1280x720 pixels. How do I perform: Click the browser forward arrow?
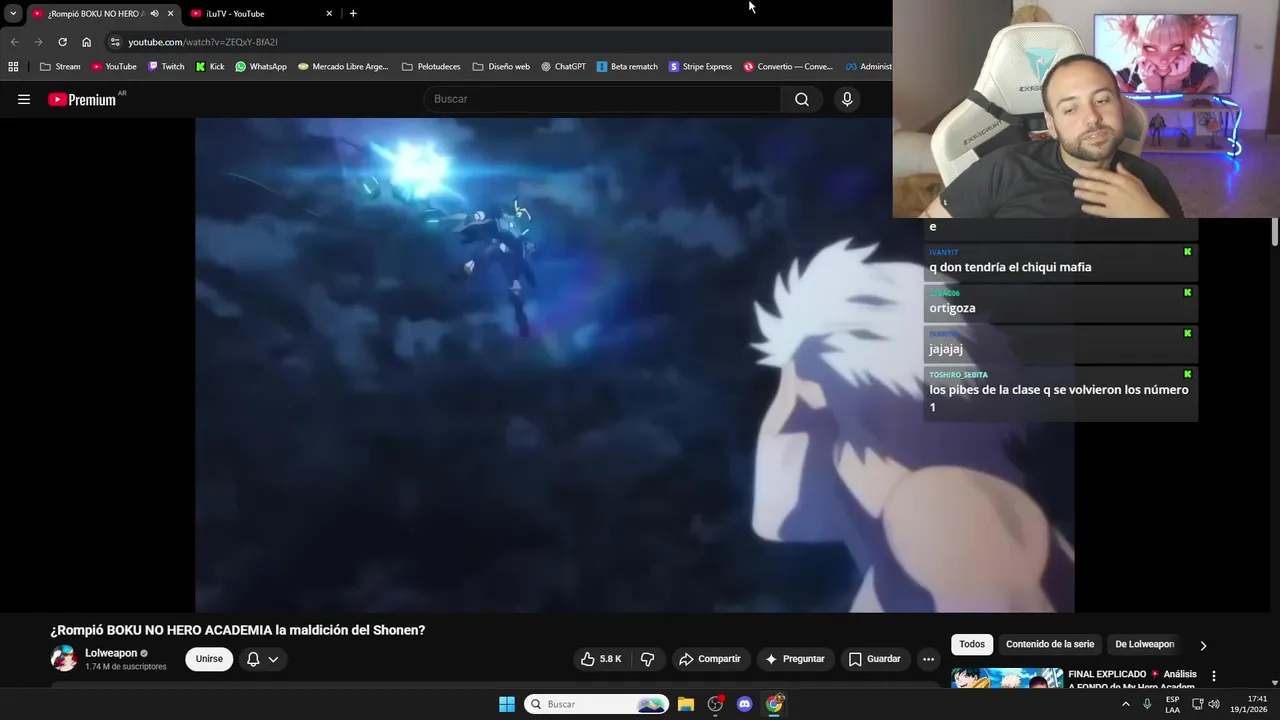click(38, 42)
